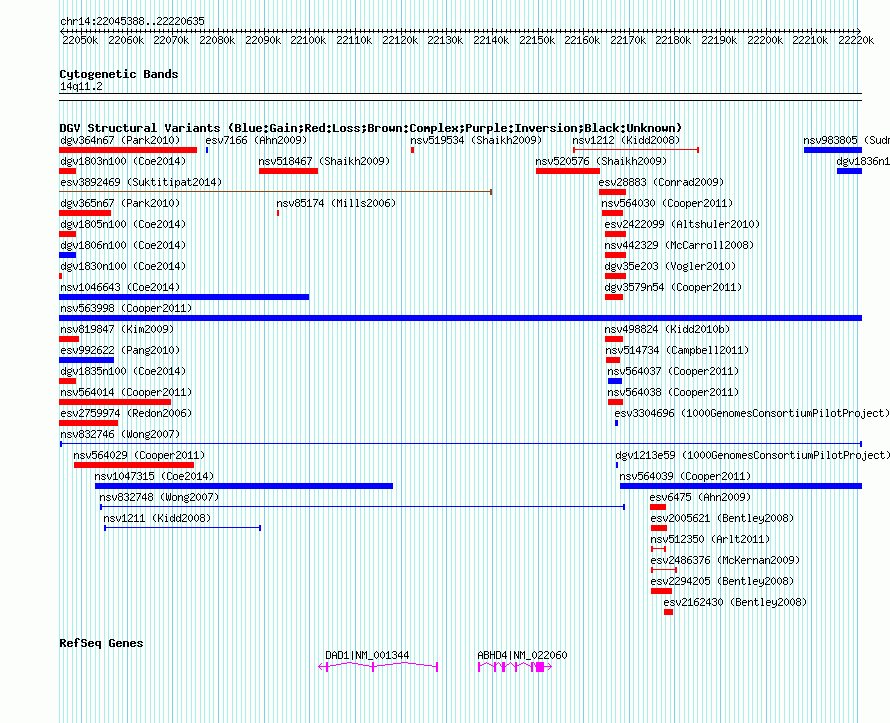Click nsv564037 (Cooper2011) label
Screen dimensions: 890x723
click(x=673, y=371)
